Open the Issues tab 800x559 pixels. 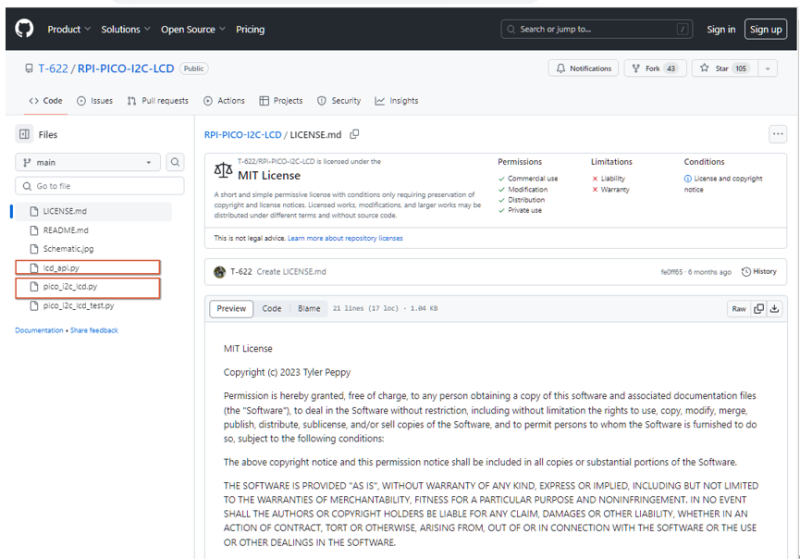(95, 101)
